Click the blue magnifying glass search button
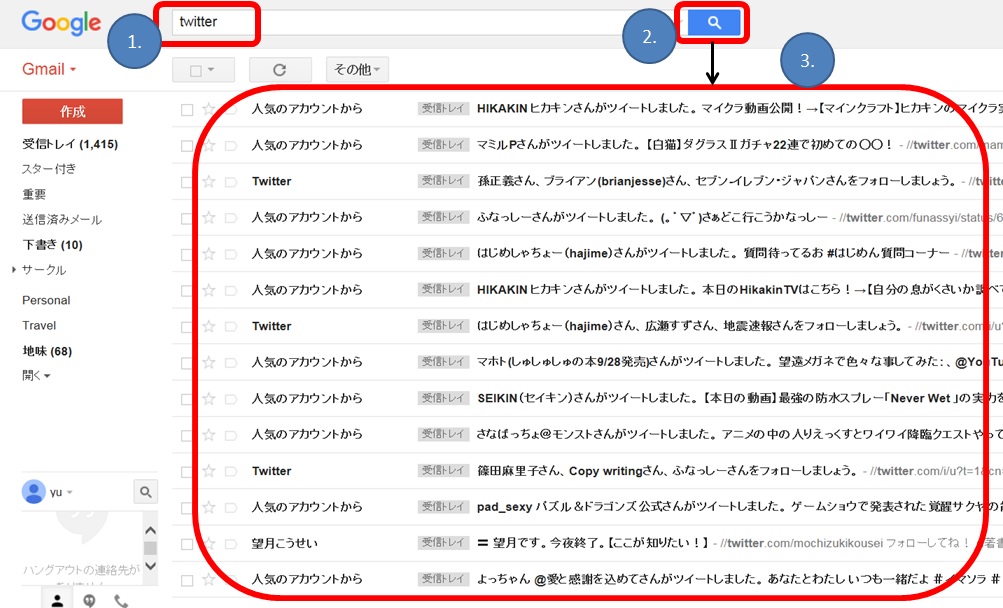Screen dimensions: 1003x608 coord(712,21)
